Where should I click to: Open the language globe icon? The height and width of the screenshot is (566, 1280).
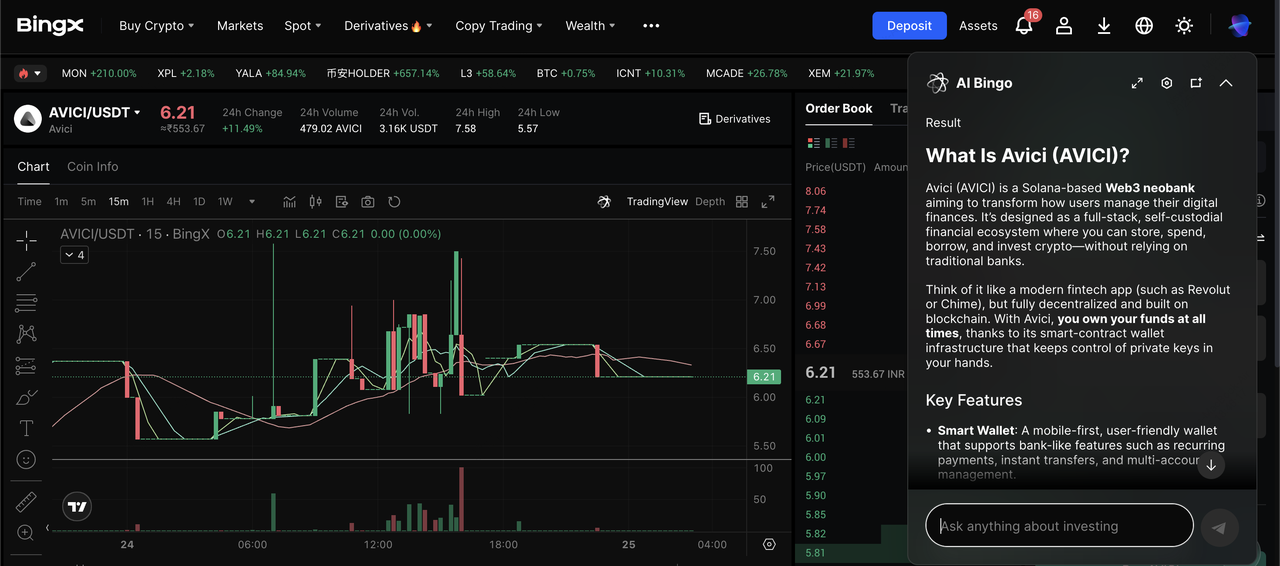[1144, 26]
